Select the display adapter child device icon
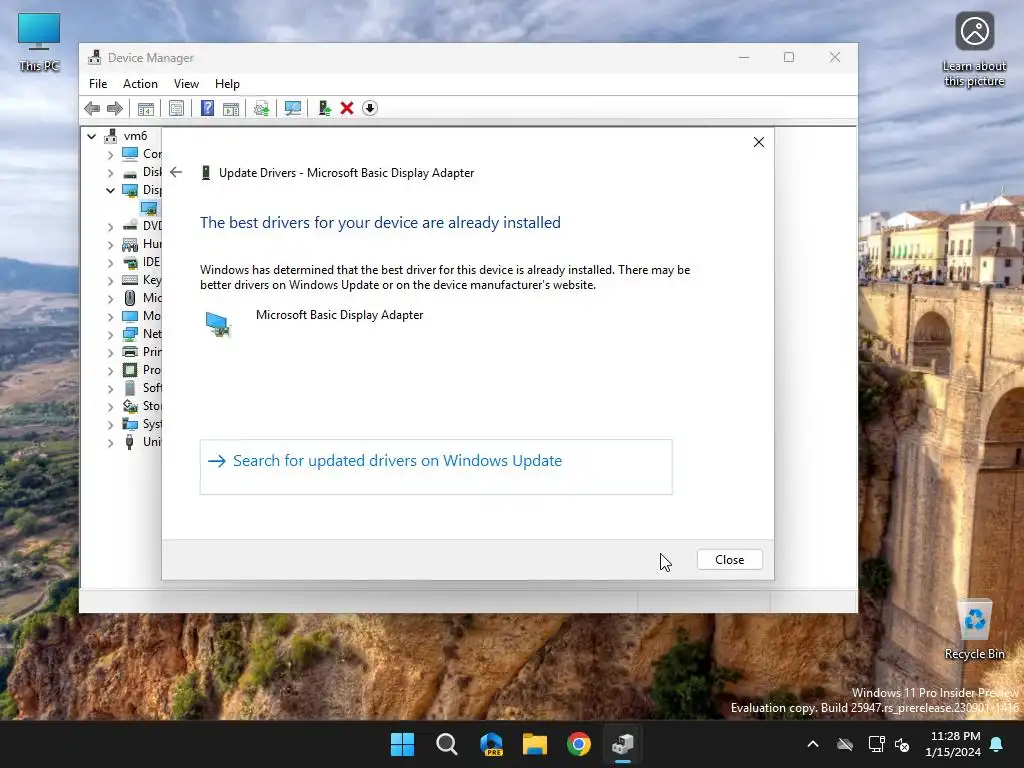Viewport: 1024px width, 768px height. tap(149, 208)
